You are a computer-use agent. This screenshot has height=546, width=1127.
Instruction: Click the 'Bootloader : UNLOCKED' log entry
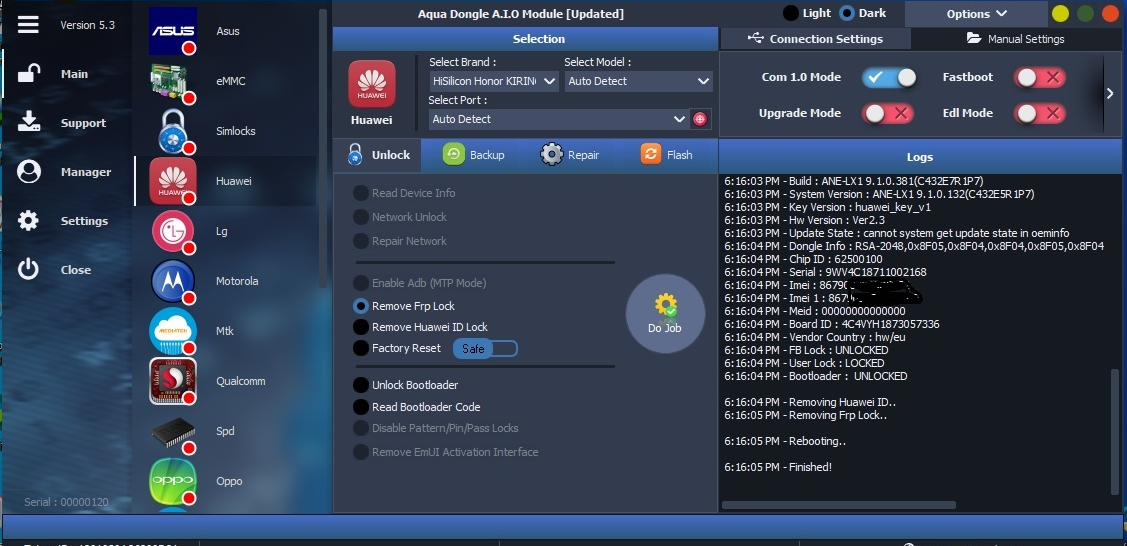click(x=816, y=376)
